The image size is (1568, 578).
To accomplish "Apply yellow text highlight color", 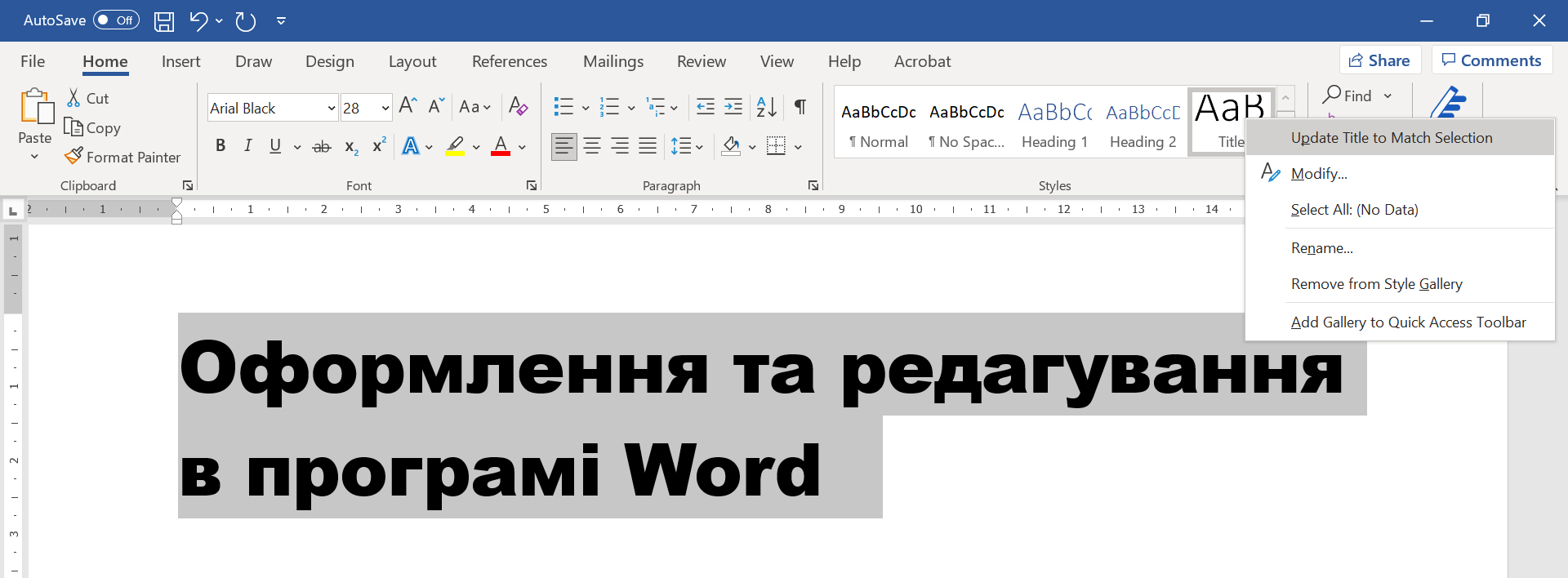I will tap(455, 146).
